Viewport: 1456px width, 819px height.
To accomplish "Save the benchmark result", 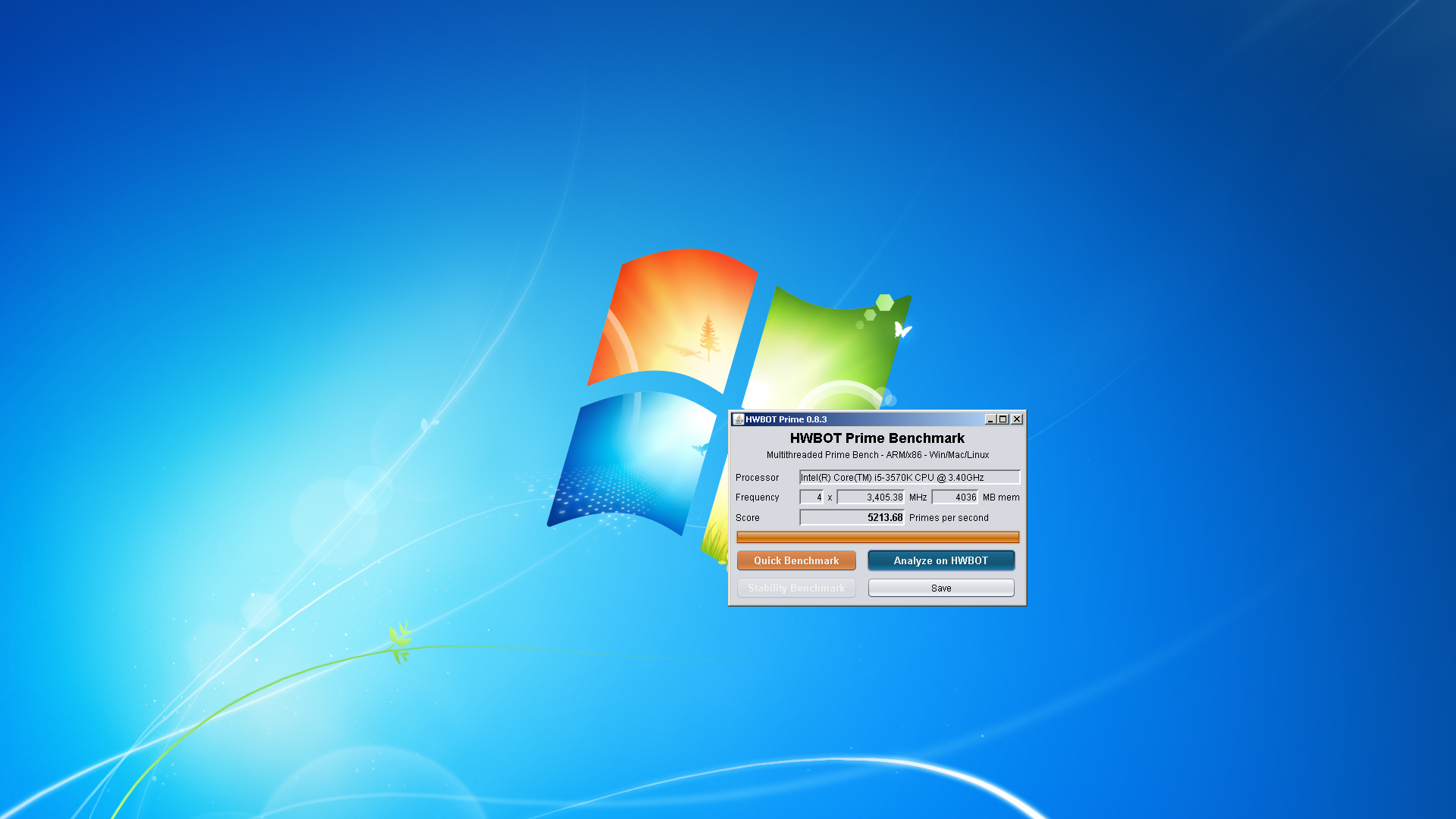I will click(x=941, y=588).
